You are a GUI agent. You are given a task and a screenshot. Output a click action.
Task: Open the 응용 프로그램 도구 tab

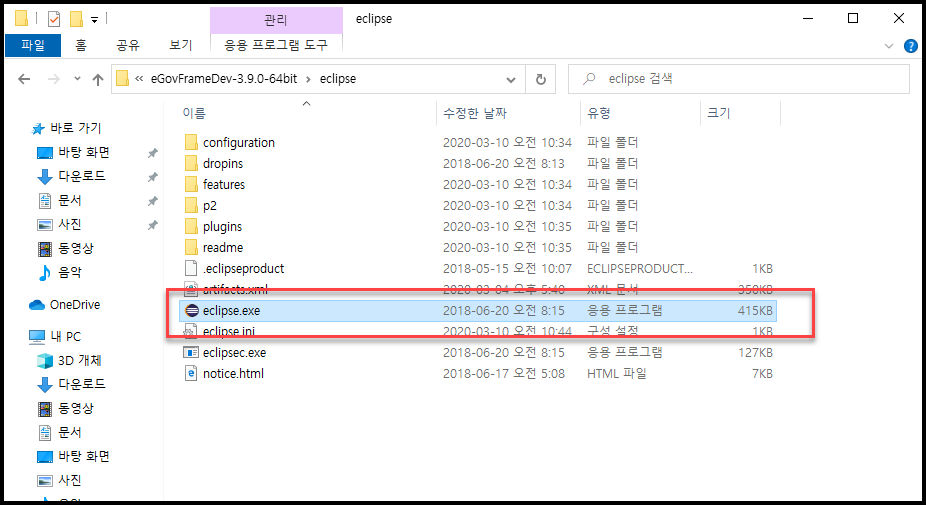pos(276,45)
